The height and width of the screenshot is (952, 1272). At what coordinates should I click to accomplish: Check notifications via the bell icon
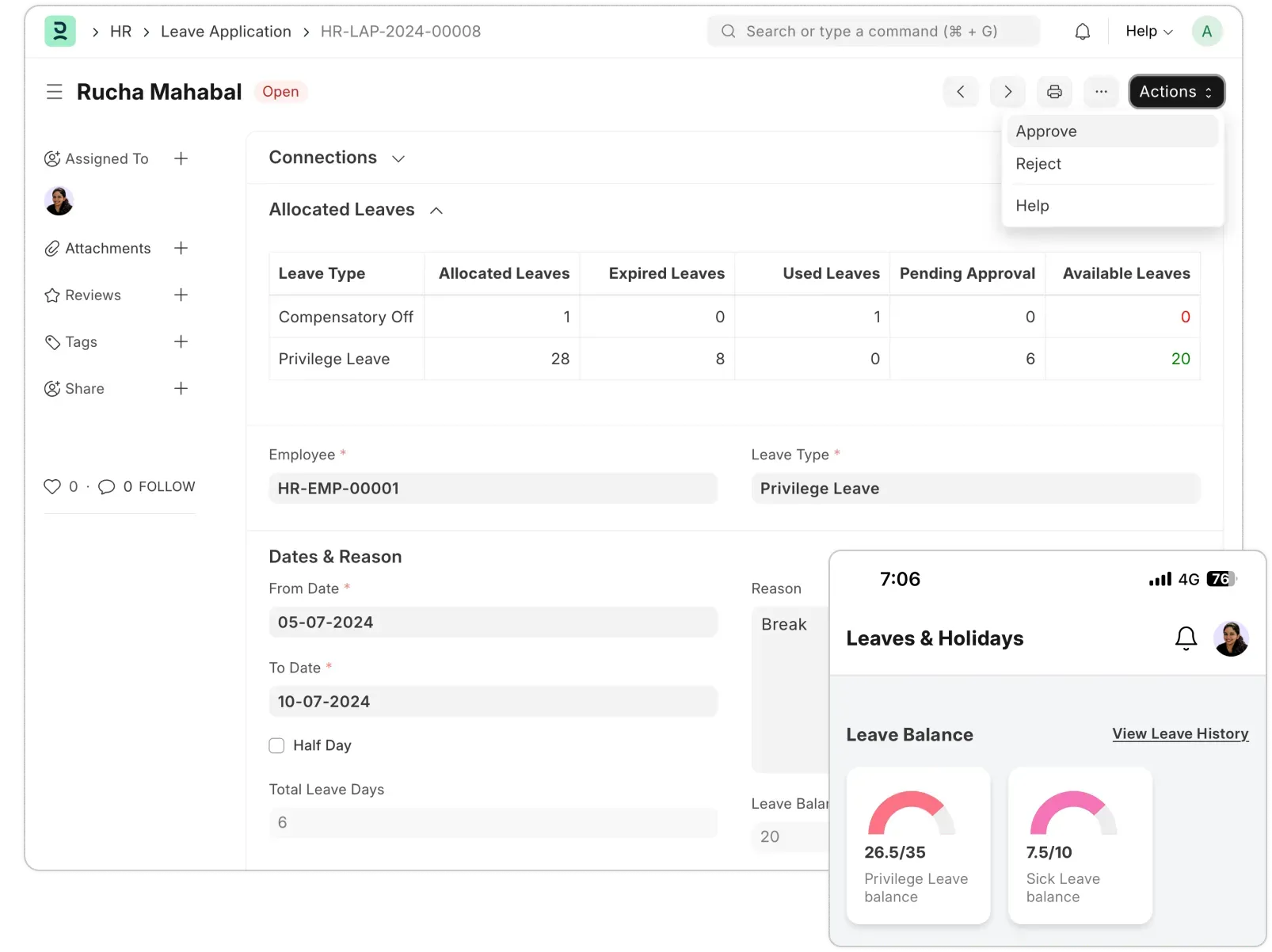pyautogui.click(x=1081, y=31)
